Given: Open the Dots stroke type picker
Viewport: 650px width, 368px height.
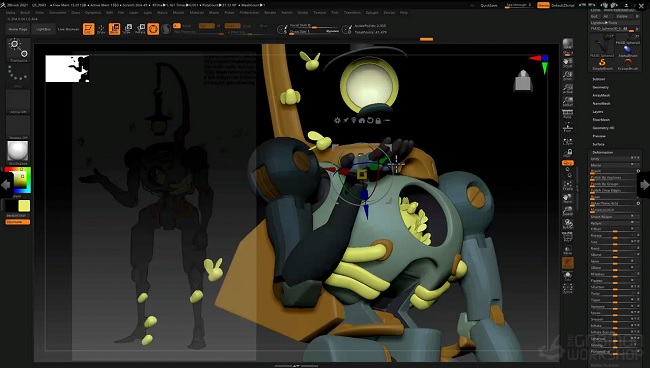Looking at the screenshot, I should (18, 76).
